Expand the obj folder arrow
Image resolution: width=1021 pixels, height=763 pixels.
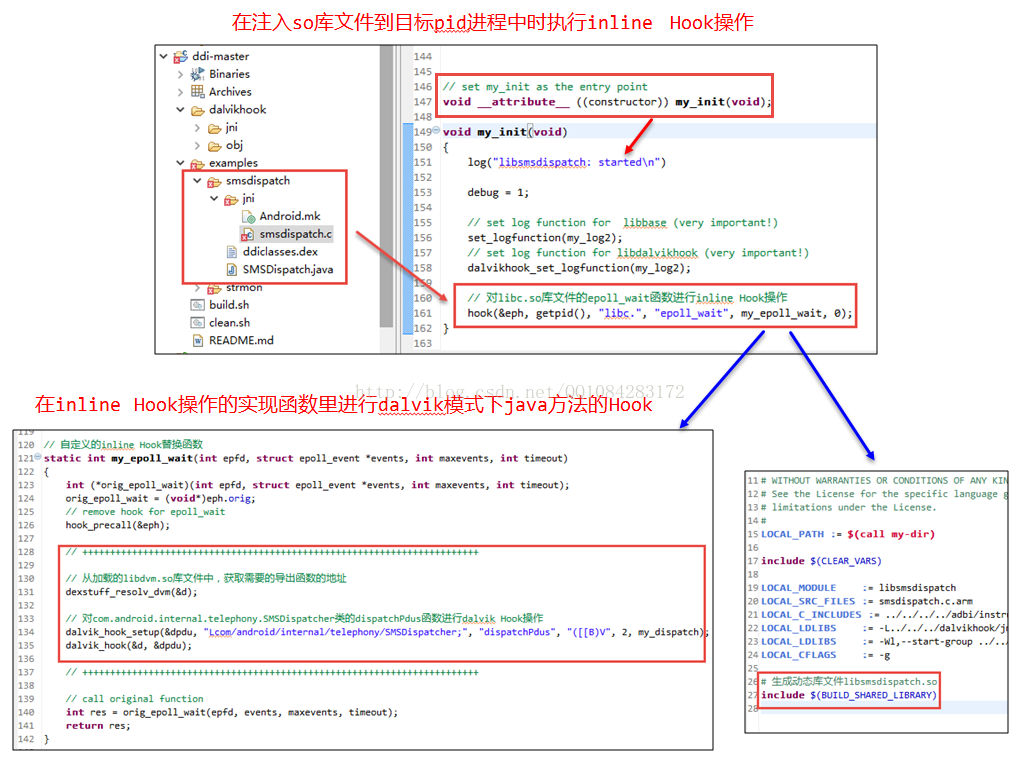click(197, 145)
